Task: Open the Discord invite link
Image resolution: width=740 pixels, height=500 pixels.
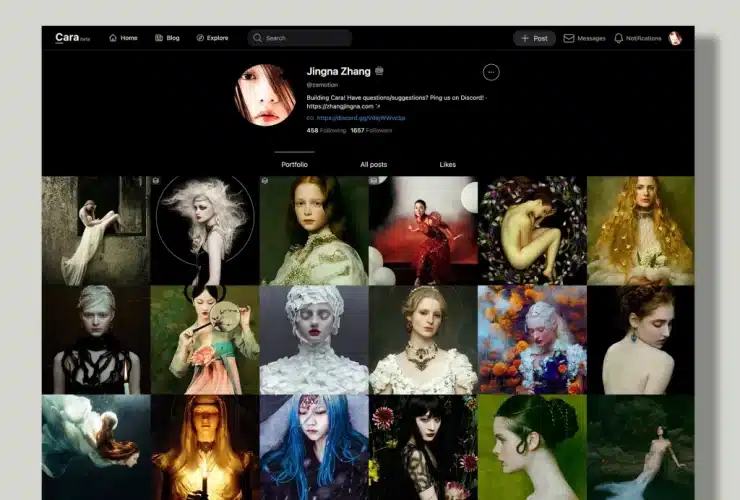Action: (x=360, y=118)
